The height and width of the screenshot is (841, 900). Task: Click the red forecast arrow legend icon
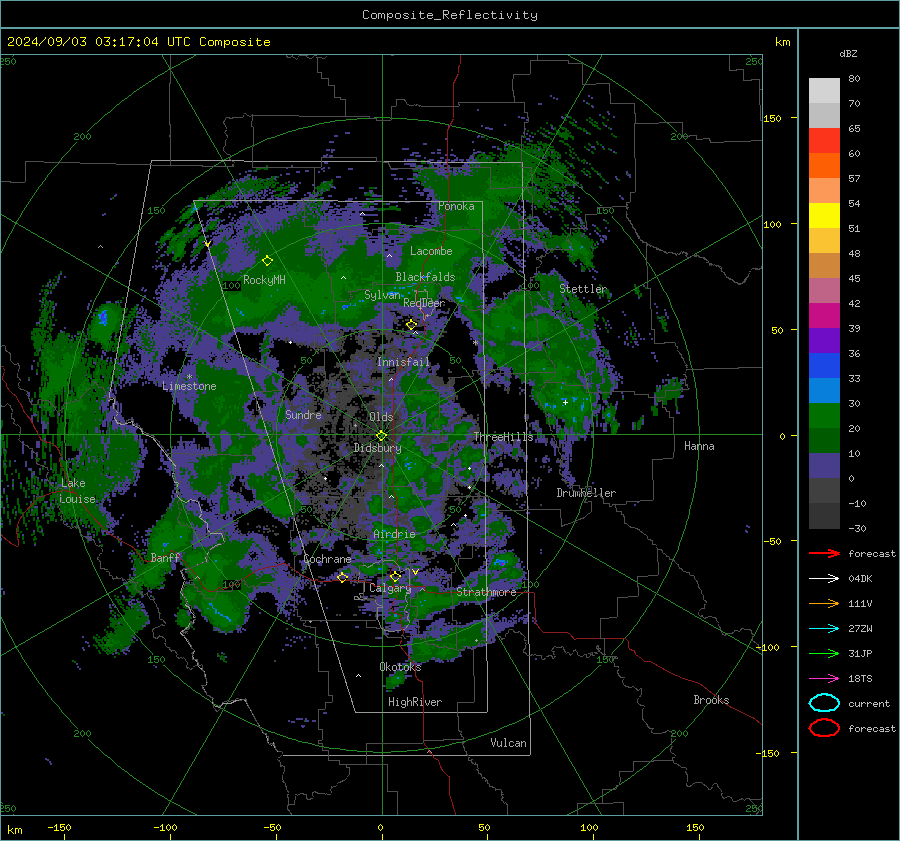[824, 553]
